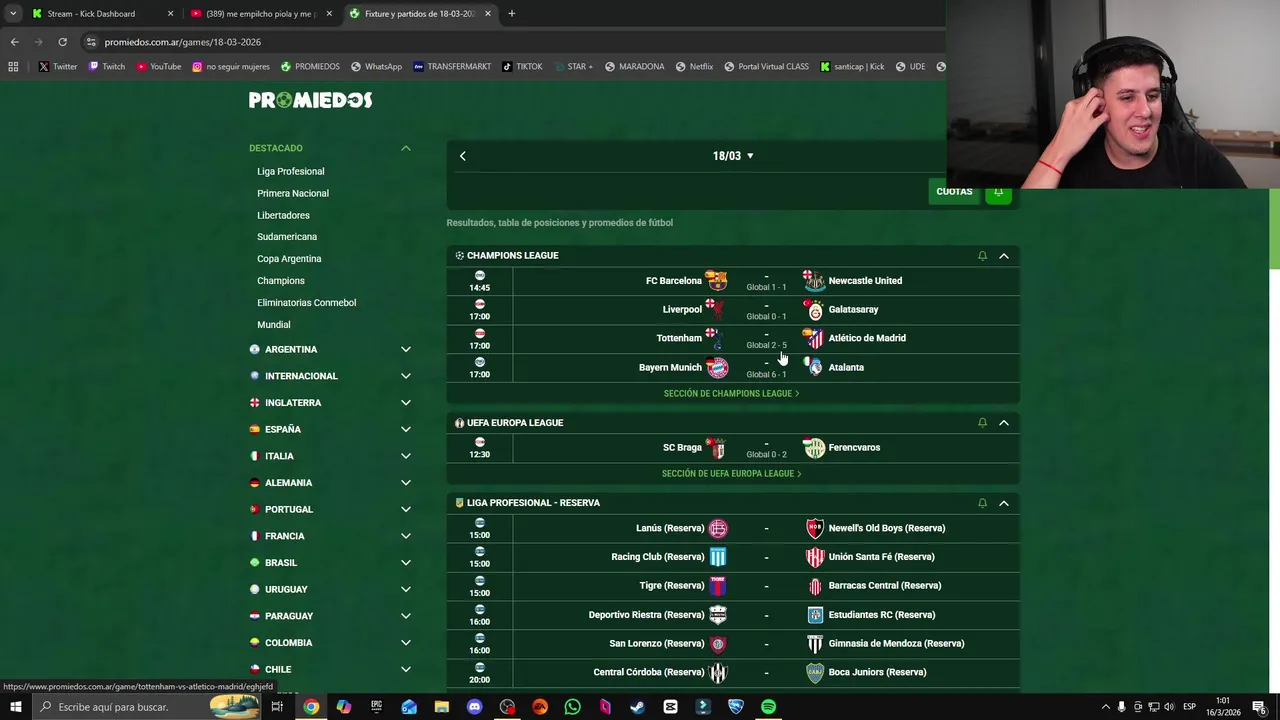Click Galatasaray crest icon

tap(815, 310)
